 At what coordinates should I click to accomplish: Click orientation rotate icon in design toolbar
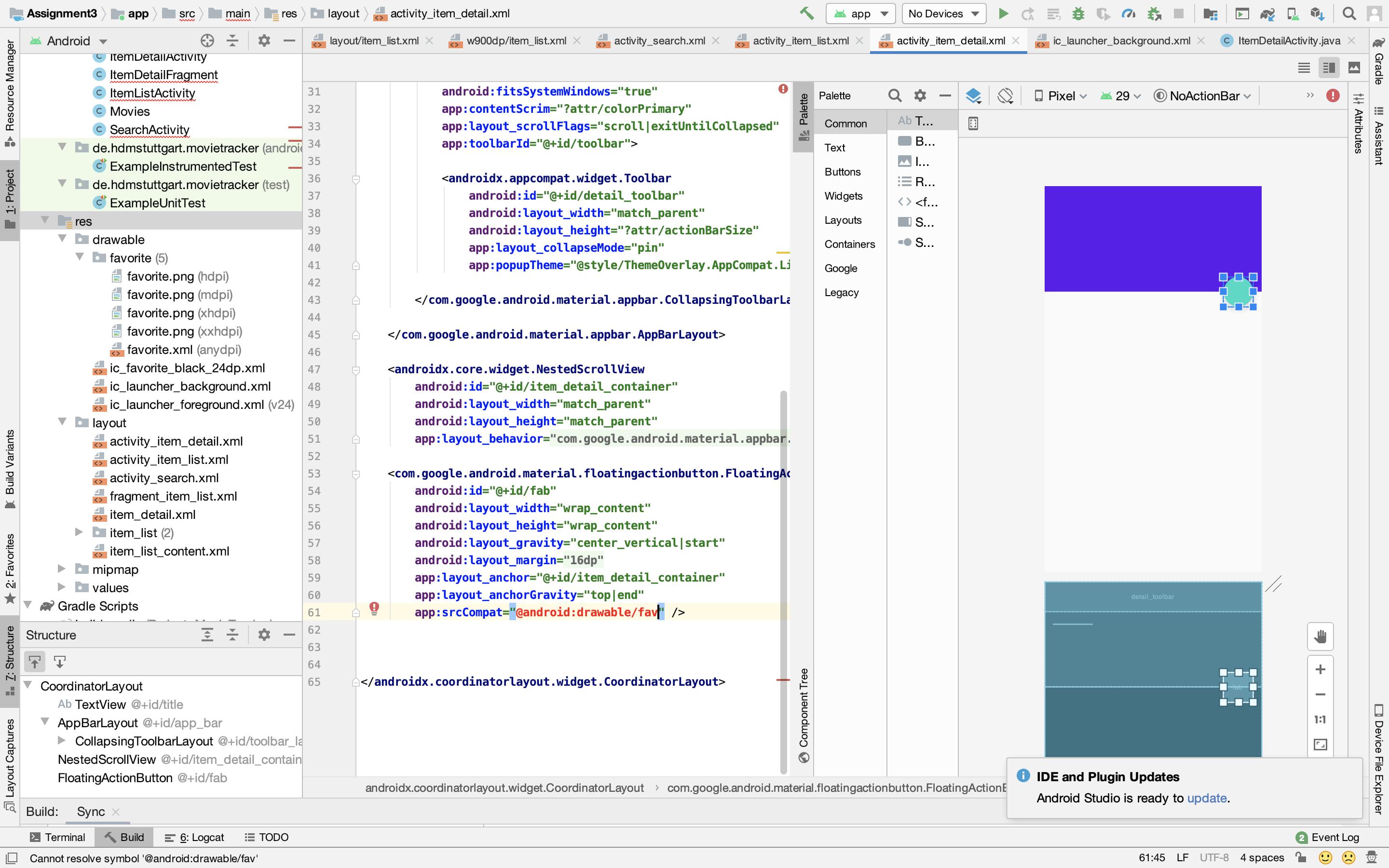tap(1005, 96)
